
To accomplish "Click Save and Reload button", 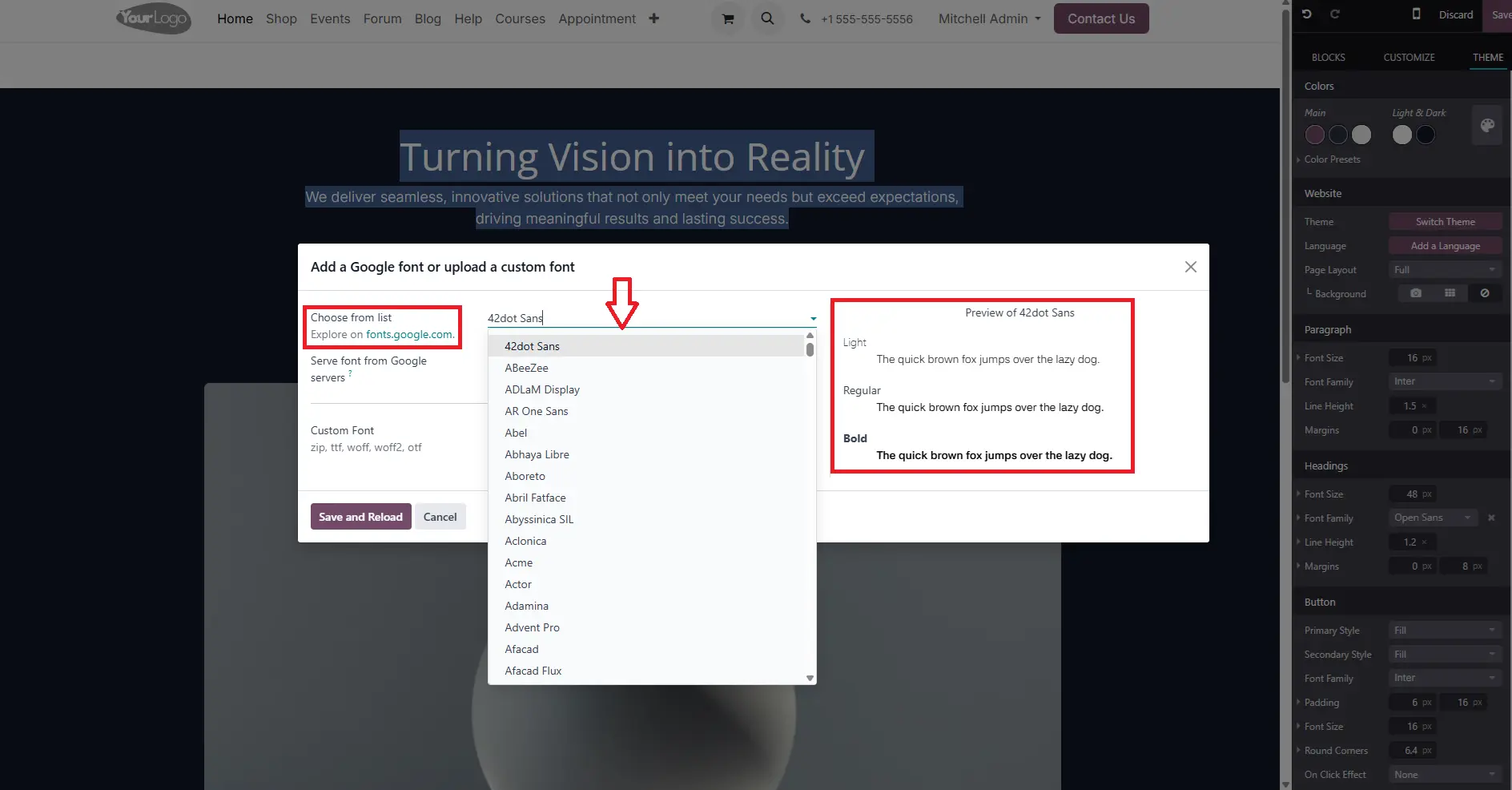I will click(x=360, y=517).
